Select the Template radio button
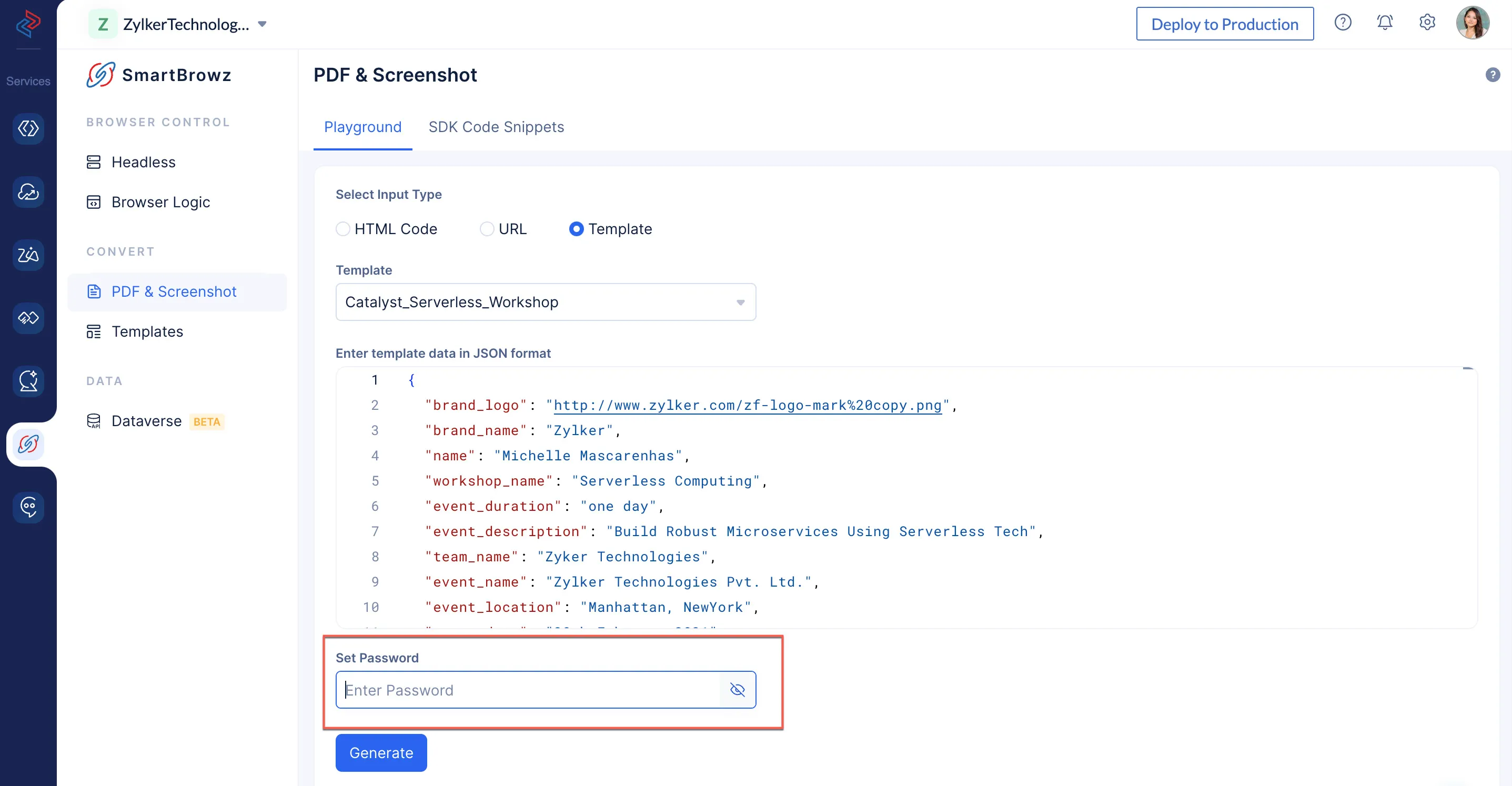Viewport: 1512px width, 786px height. pyautogui.click(x=577, y=228)
